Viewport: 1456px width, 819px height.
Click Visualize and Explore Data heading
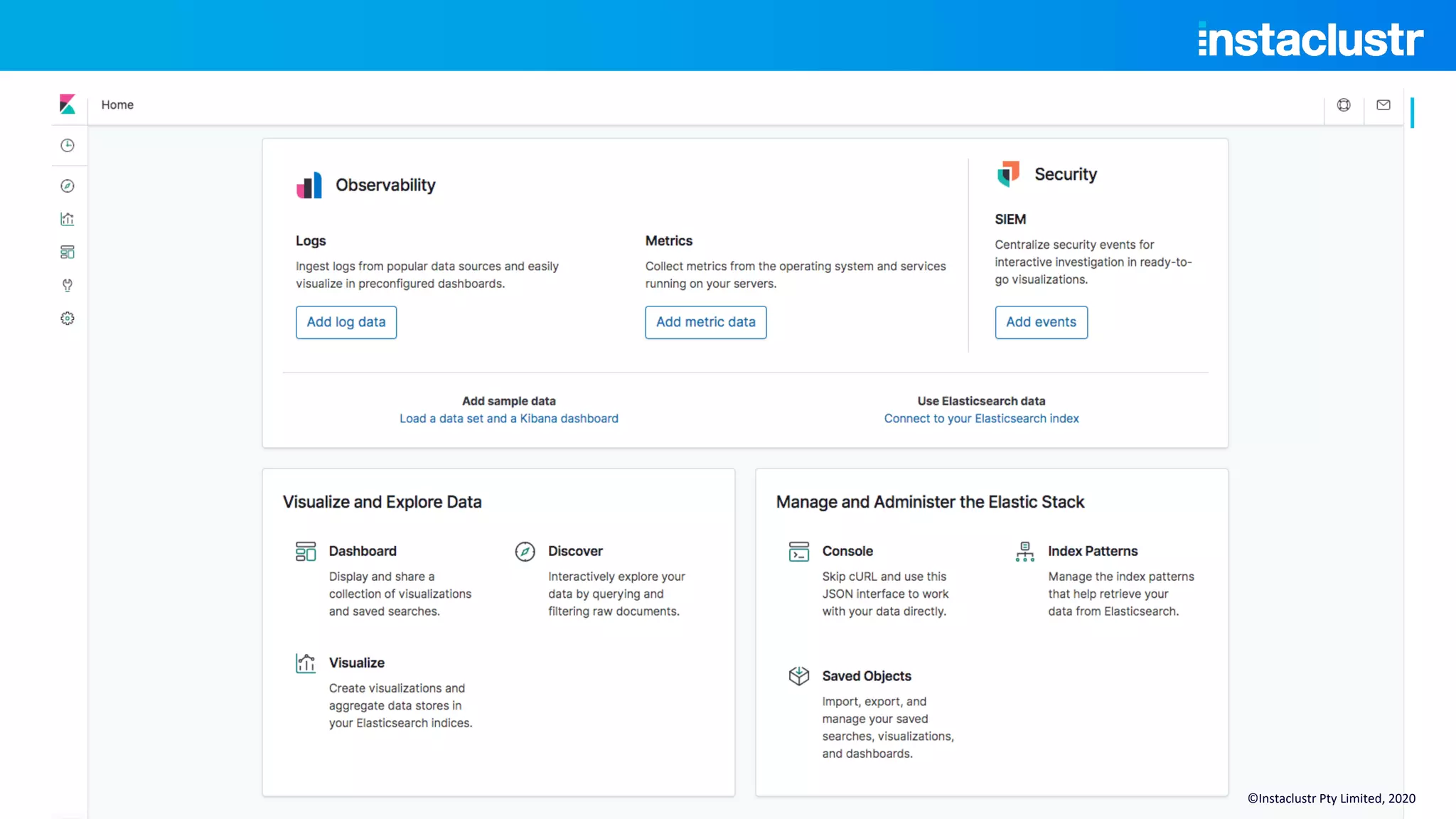pos(382,502)
